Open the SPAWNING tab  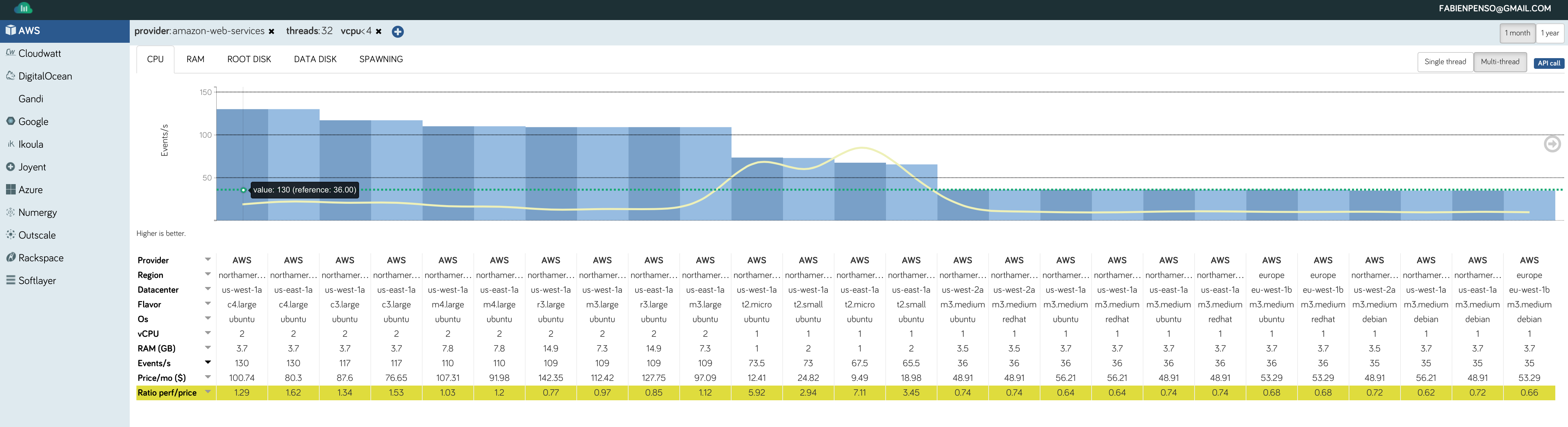(x=381, y=59)
